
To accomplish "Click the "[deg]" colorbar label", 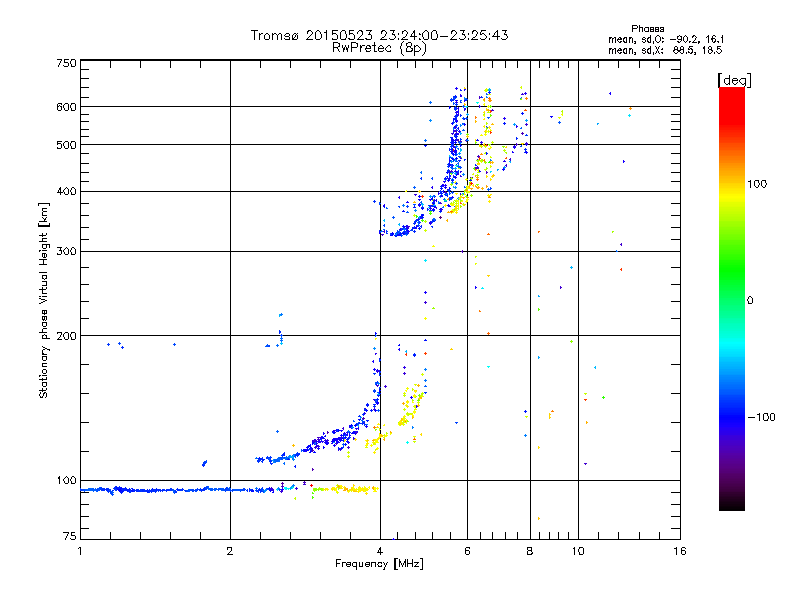I will (734, 80).
